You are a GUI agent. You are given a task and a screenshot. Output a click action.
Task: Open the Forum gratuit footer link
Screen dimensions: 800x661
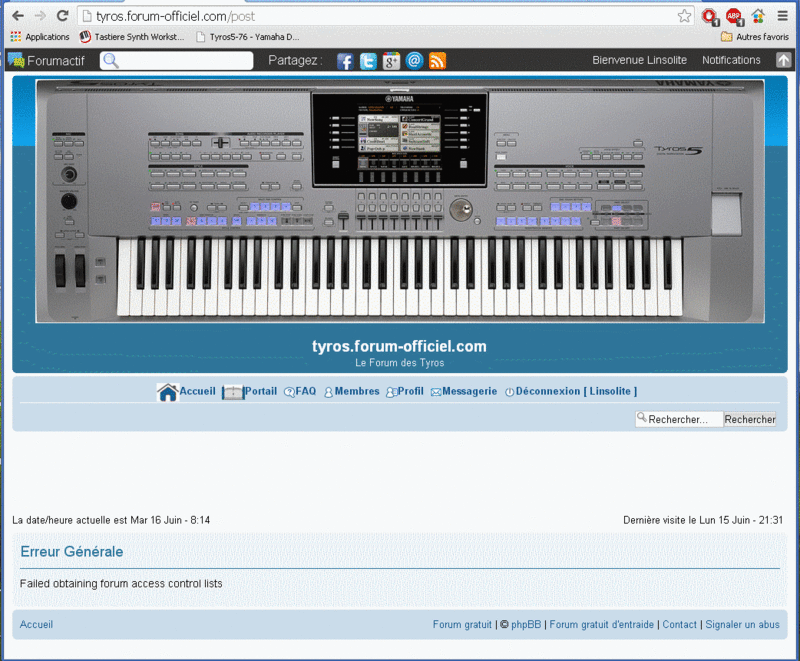[x=462, y=624]
